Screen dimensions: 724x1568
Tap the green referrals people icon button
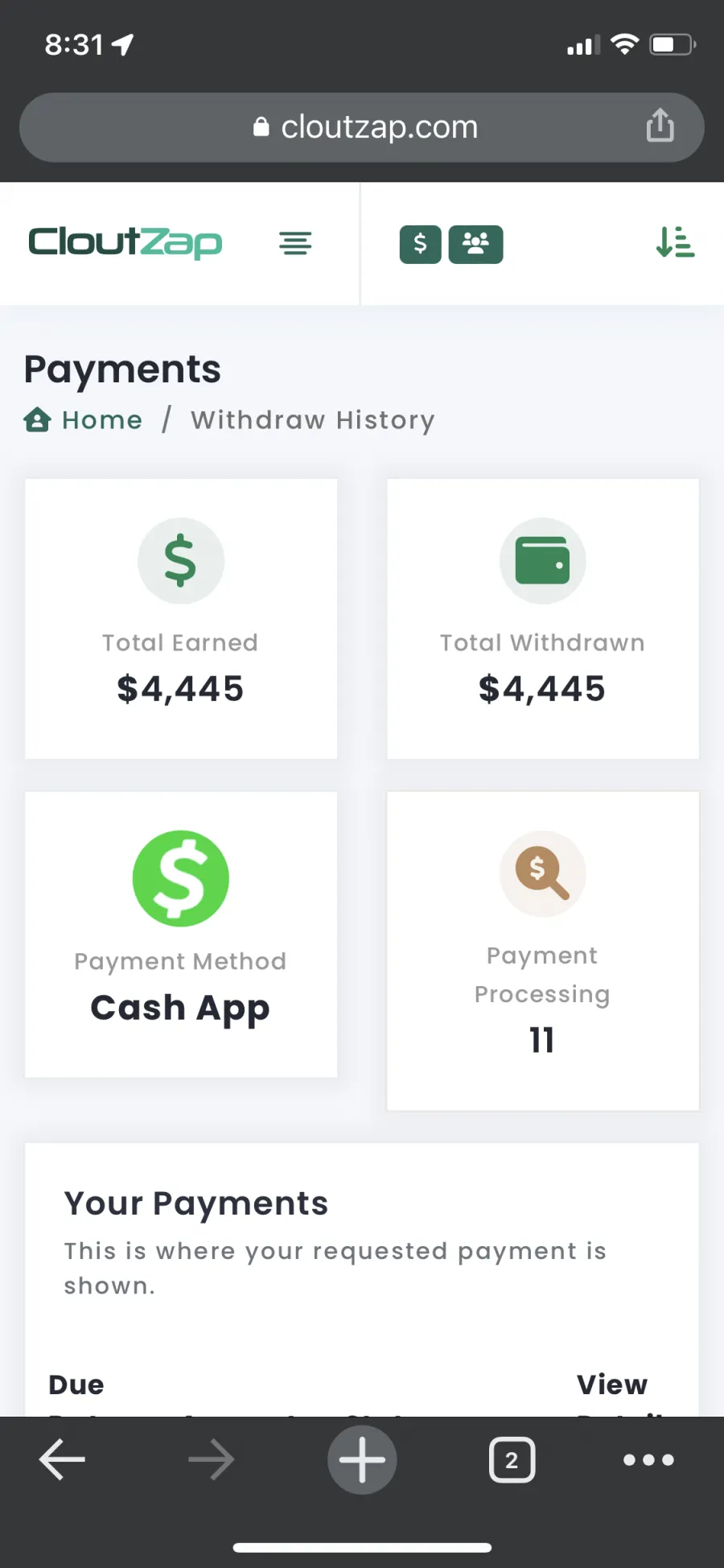[x=475, y=244]
